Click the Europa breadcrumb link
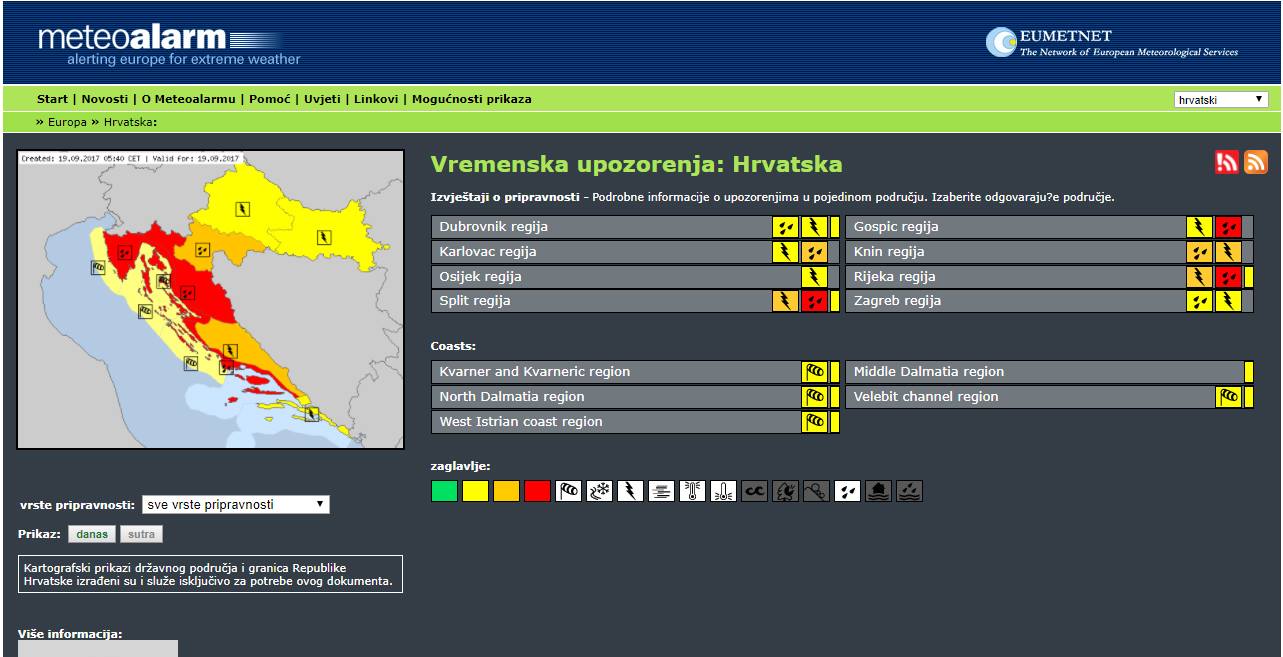1283x657 pixels. click(67, 122)
